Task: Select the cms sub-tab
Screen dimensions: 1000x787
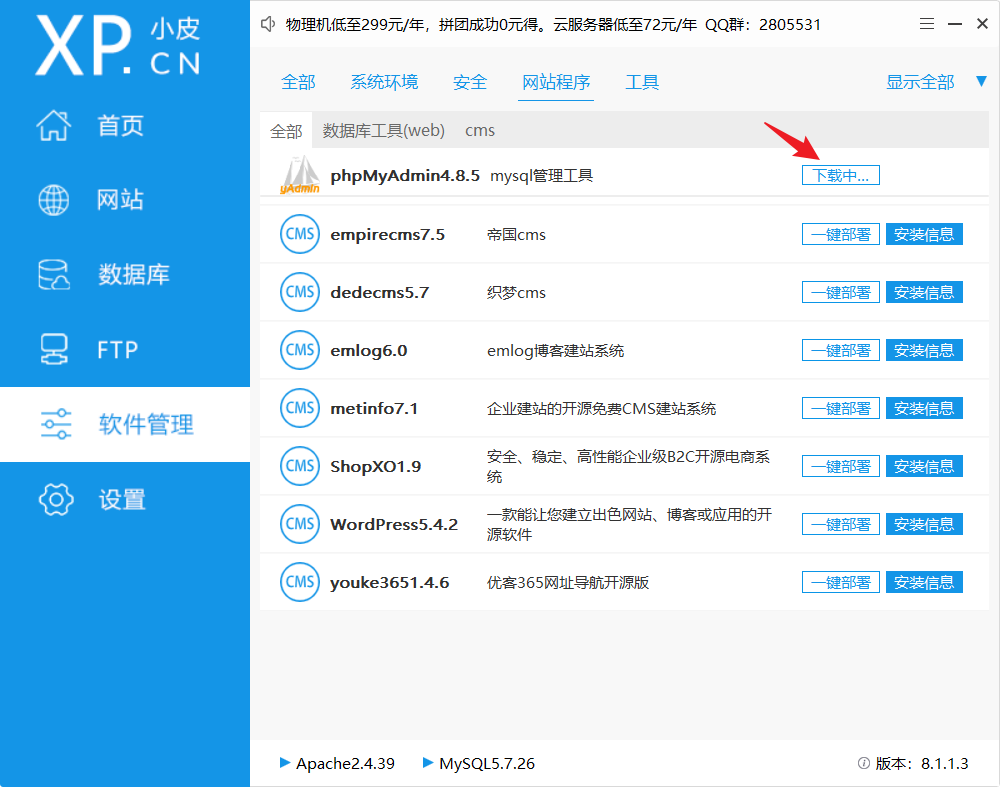Action: 480,131
